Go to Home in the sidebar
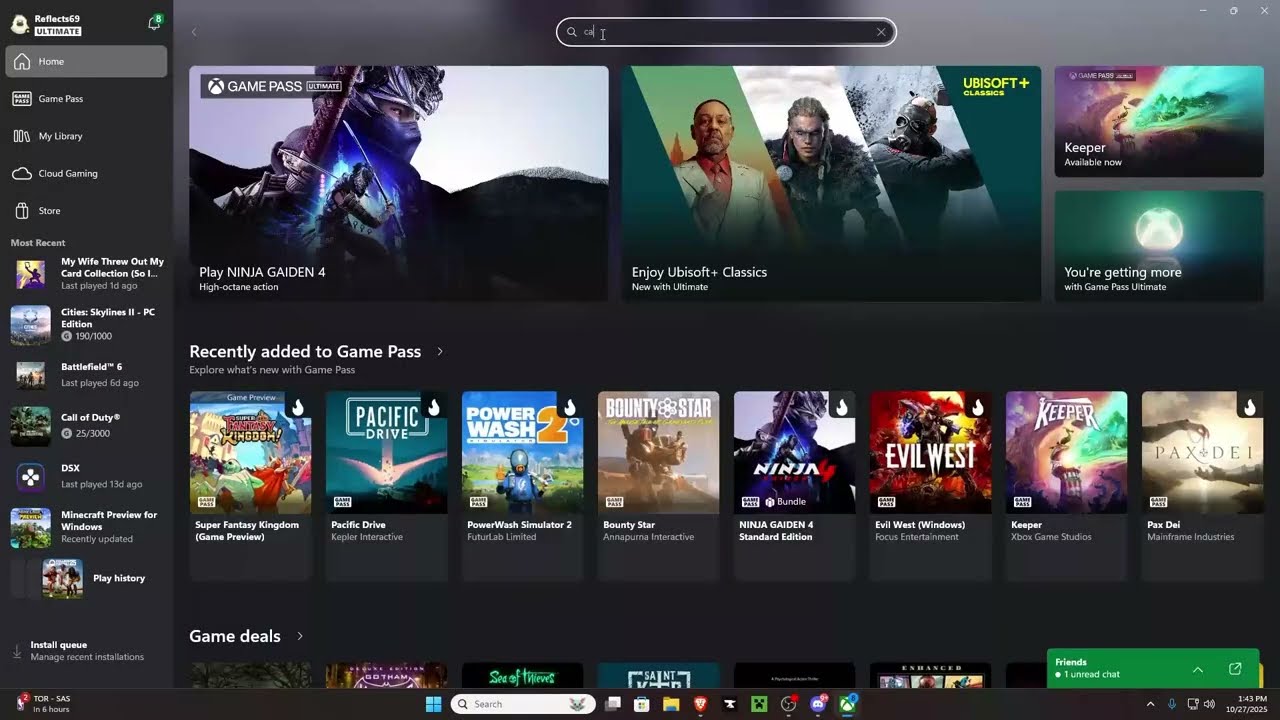 (x=86, y=61)
